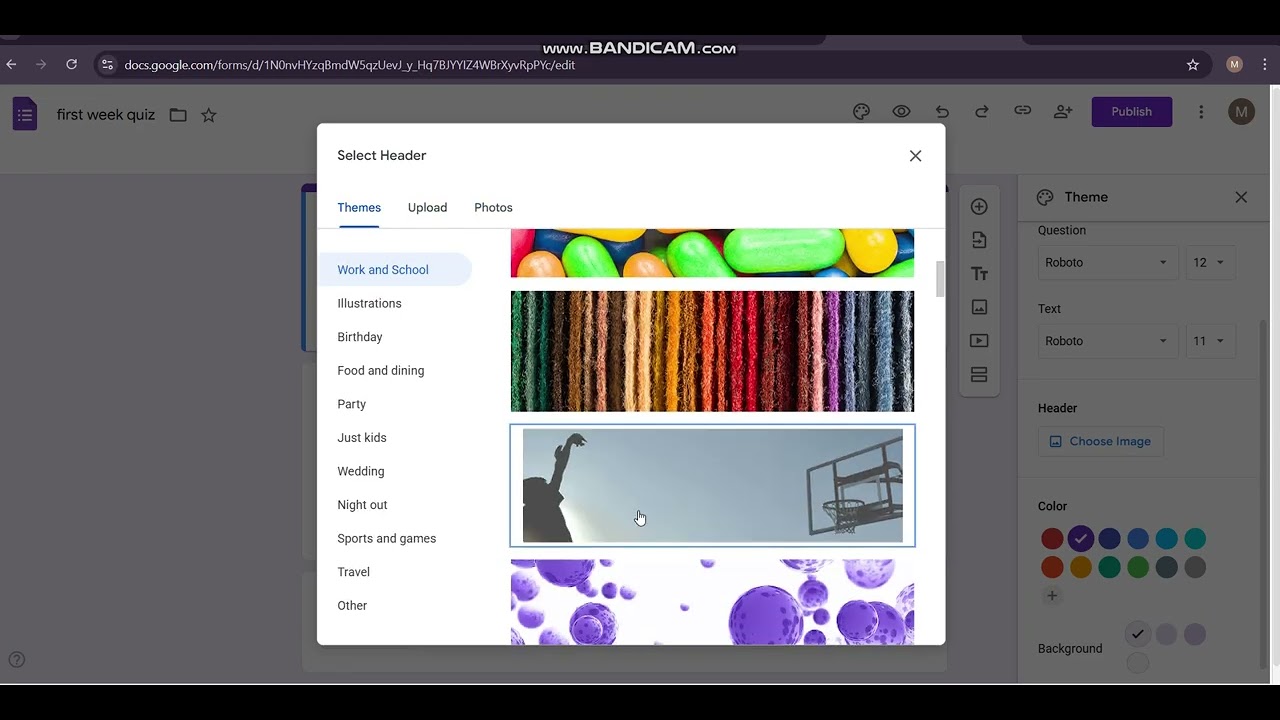Image resolution: width=1280 pixels, height=720 pixels.
Task: Switch to the Themes tab
Action: click(359, 208)
